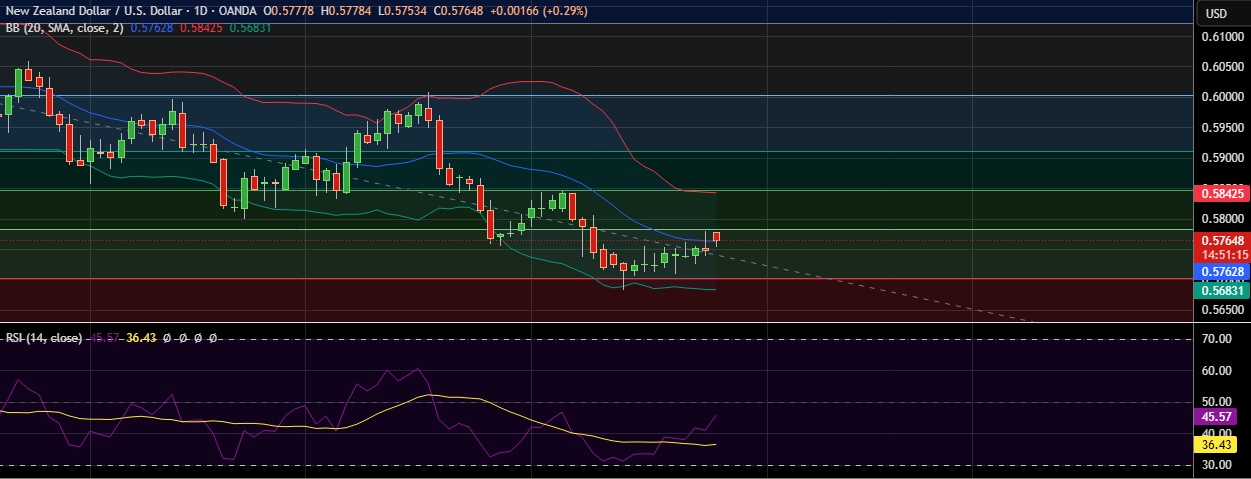Click the red 0.58425 value in BB legend

[x=202, y=28]
